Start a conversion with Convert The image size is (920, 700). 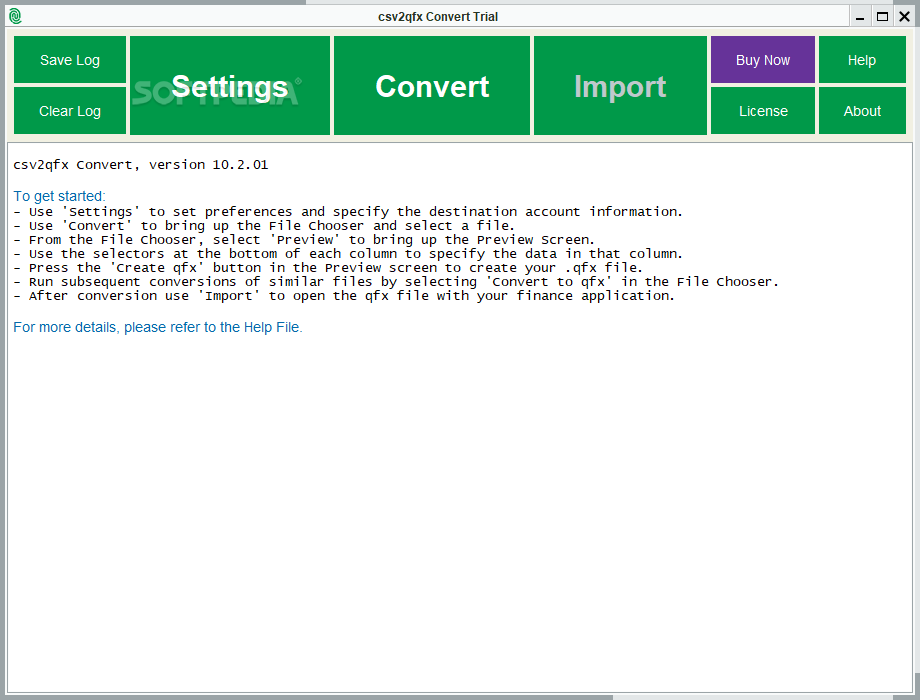pyautogui.click(x=432, y=86)
